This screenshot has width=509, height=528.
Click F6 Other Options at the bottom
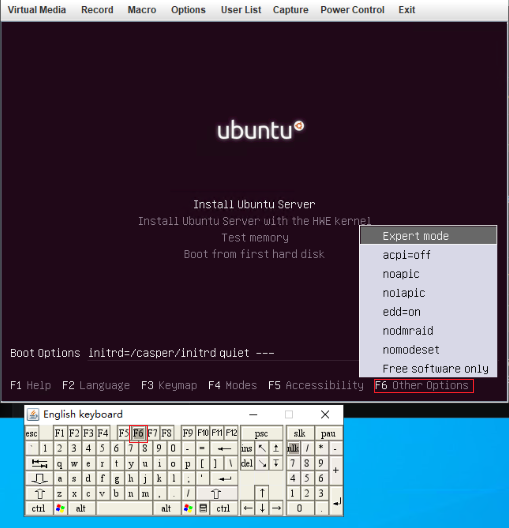tap(424, 386)
